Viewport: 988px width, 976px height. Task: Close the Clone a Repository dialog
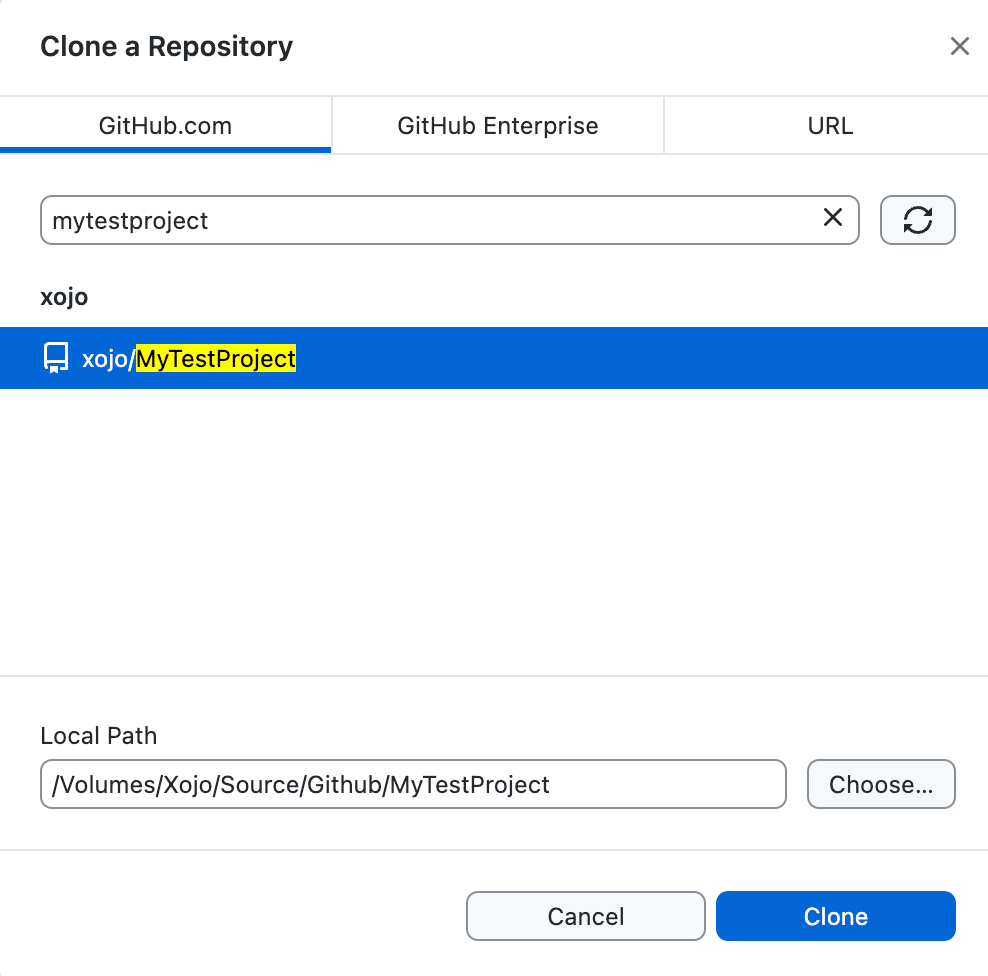[959, 46]
